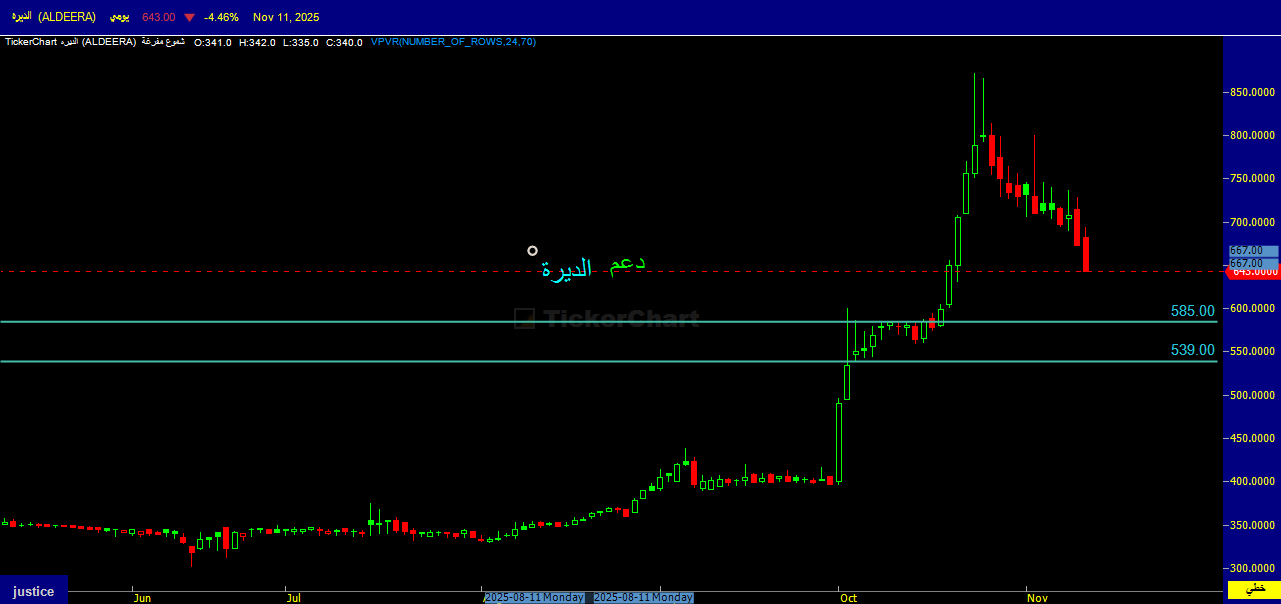Viewport: 1281px width, 604px height.
Task: Click the upper 667.00 price axis tag
Action: click(1253, 251)
